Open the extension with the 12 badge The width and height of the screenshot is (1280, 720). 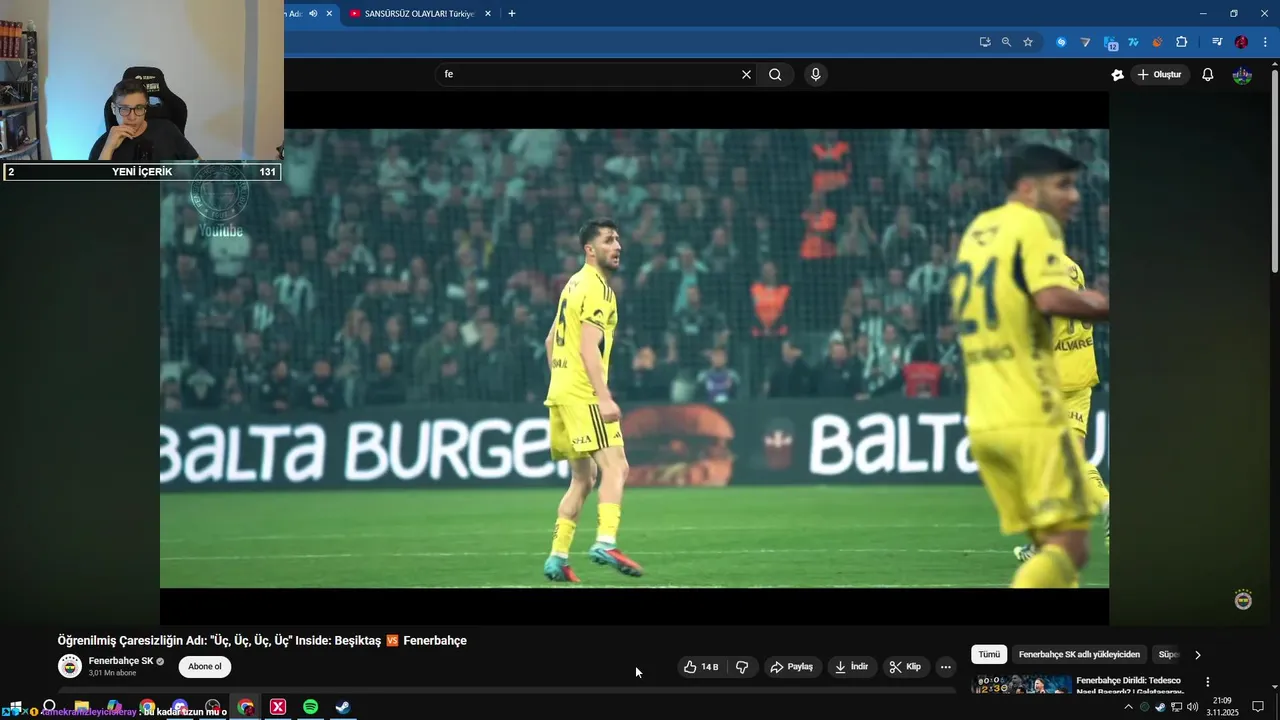pos(1110,43)
